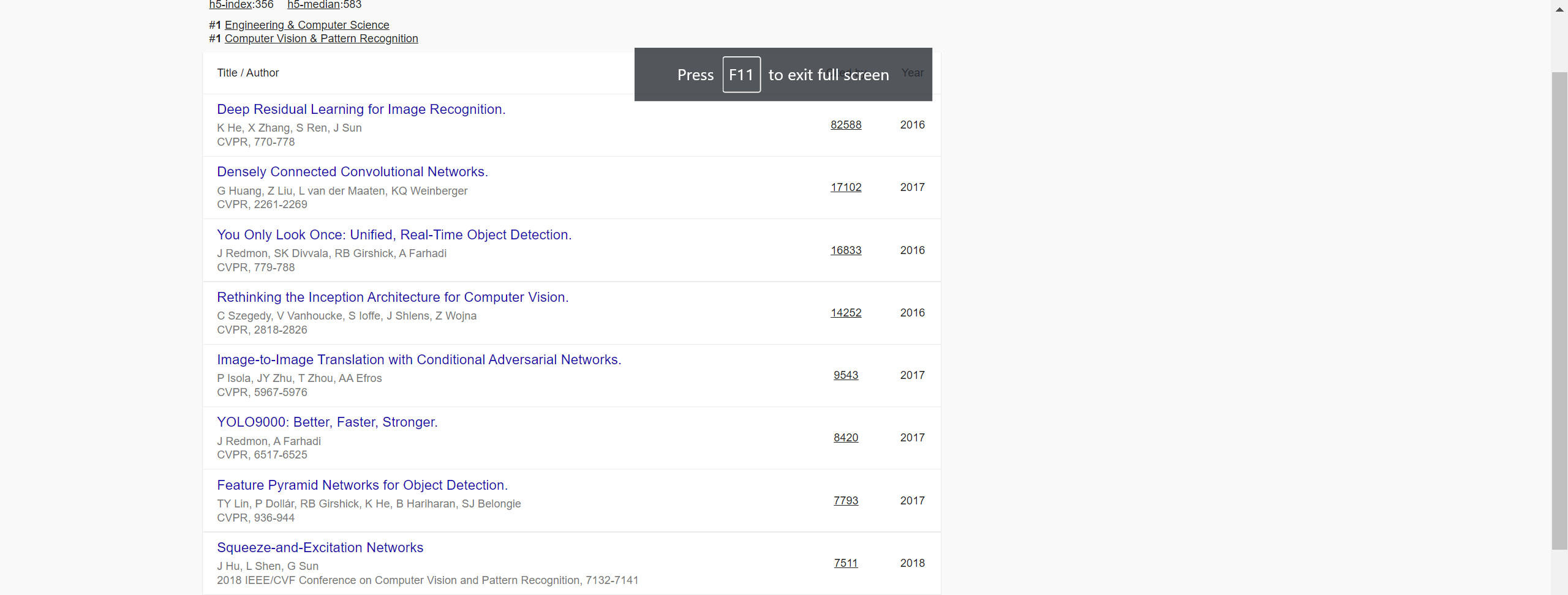This screenshot has width=1568, height=595.
Task: Open You Only Look Once paper
Action: tap(394, 235)
